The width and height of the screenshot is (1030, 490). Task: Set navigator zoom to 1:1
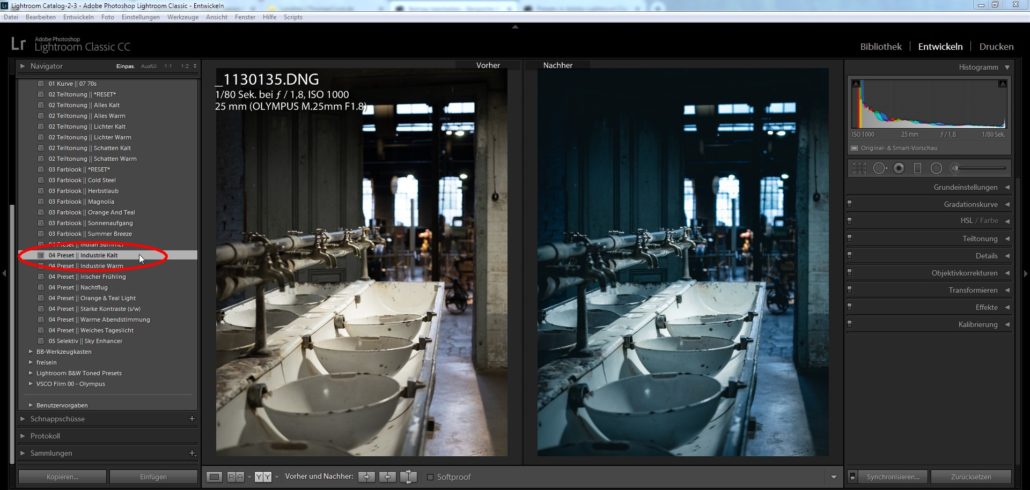tap(168, 67)
